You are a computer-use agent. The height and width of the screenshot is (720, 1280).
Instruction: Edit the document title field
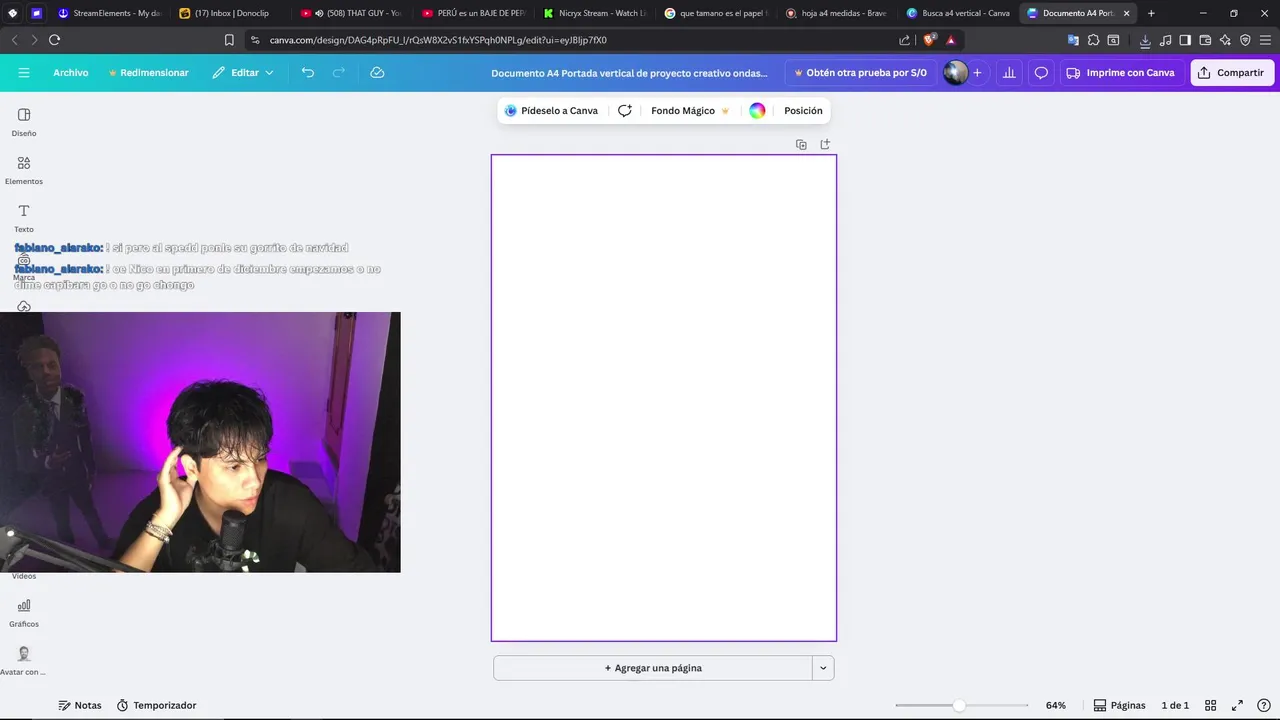(630, 73)
